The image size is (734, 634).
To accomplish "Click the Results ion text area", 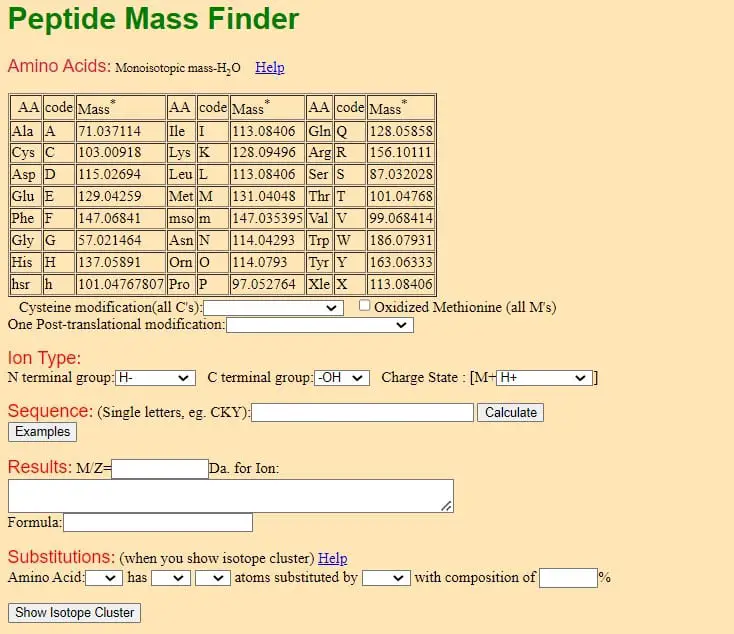I will (x=231, y=496).
